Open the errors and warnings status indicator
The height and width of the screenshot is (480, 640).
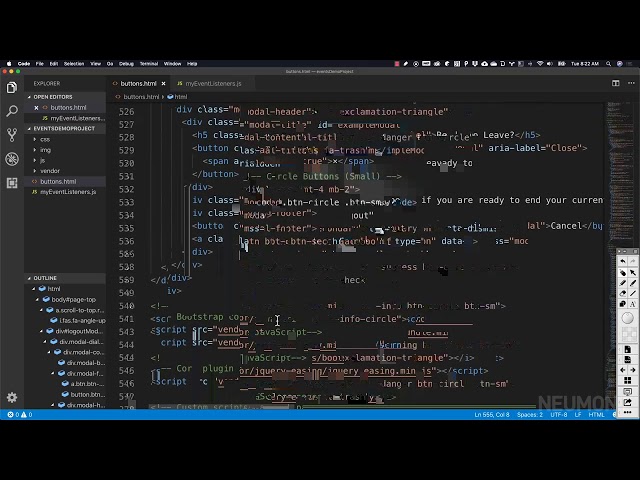point(20,415)
